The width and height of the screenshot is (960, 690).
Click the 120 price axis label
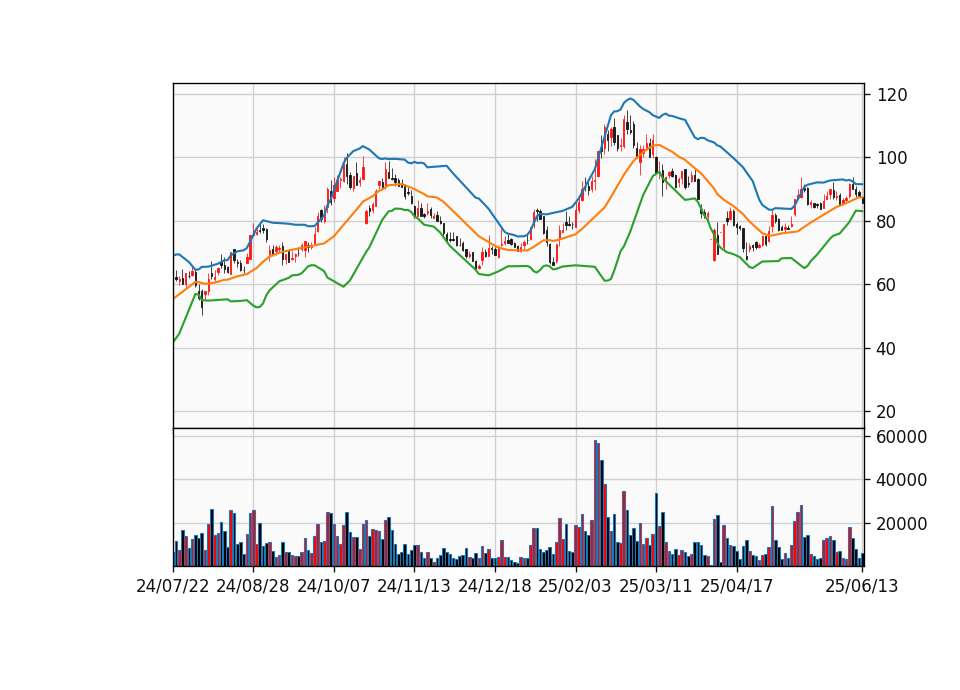893,95
